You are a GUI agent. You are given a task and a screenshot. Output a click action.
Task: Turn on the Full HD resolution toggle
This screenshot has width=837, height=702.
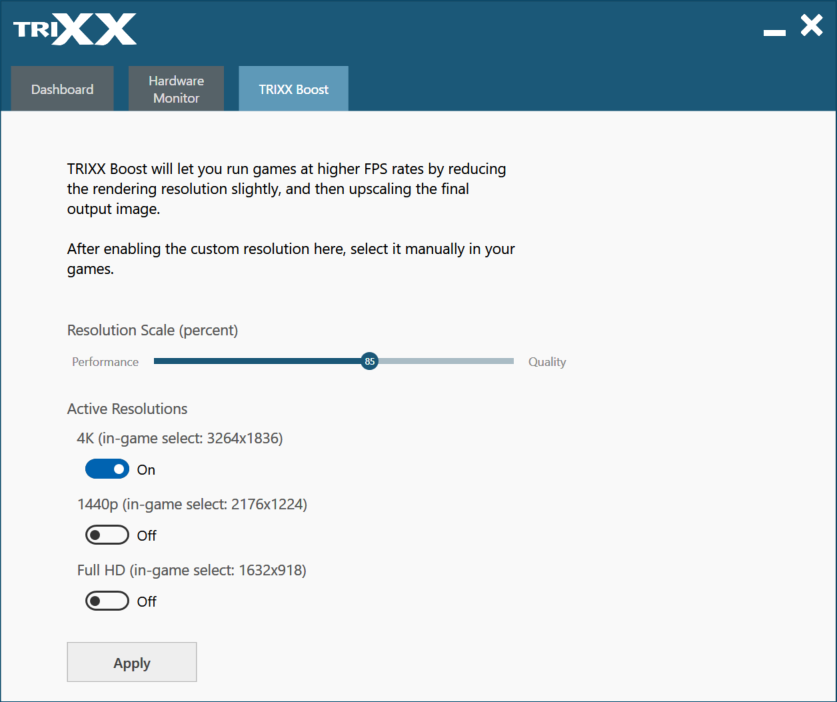click(107, 601)
